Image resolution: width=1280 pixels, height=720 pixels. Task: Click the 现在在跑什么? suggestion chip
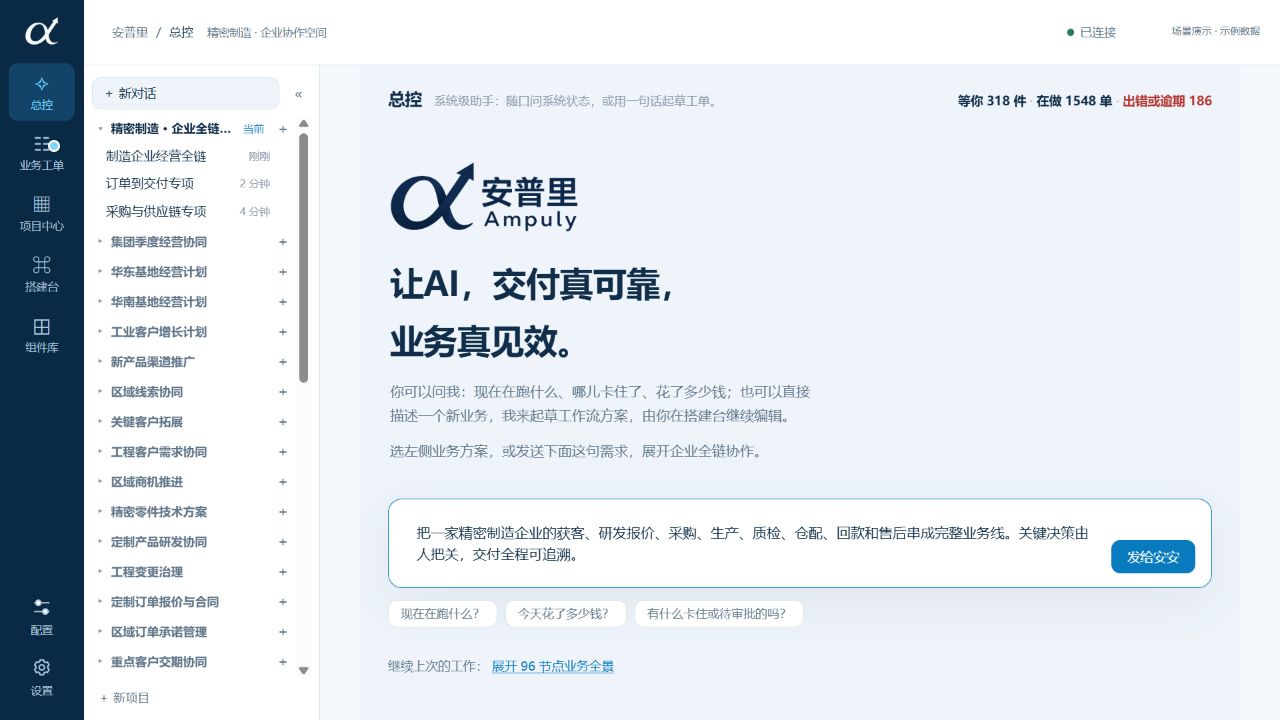pyautogui.click(x=442, y=614)
